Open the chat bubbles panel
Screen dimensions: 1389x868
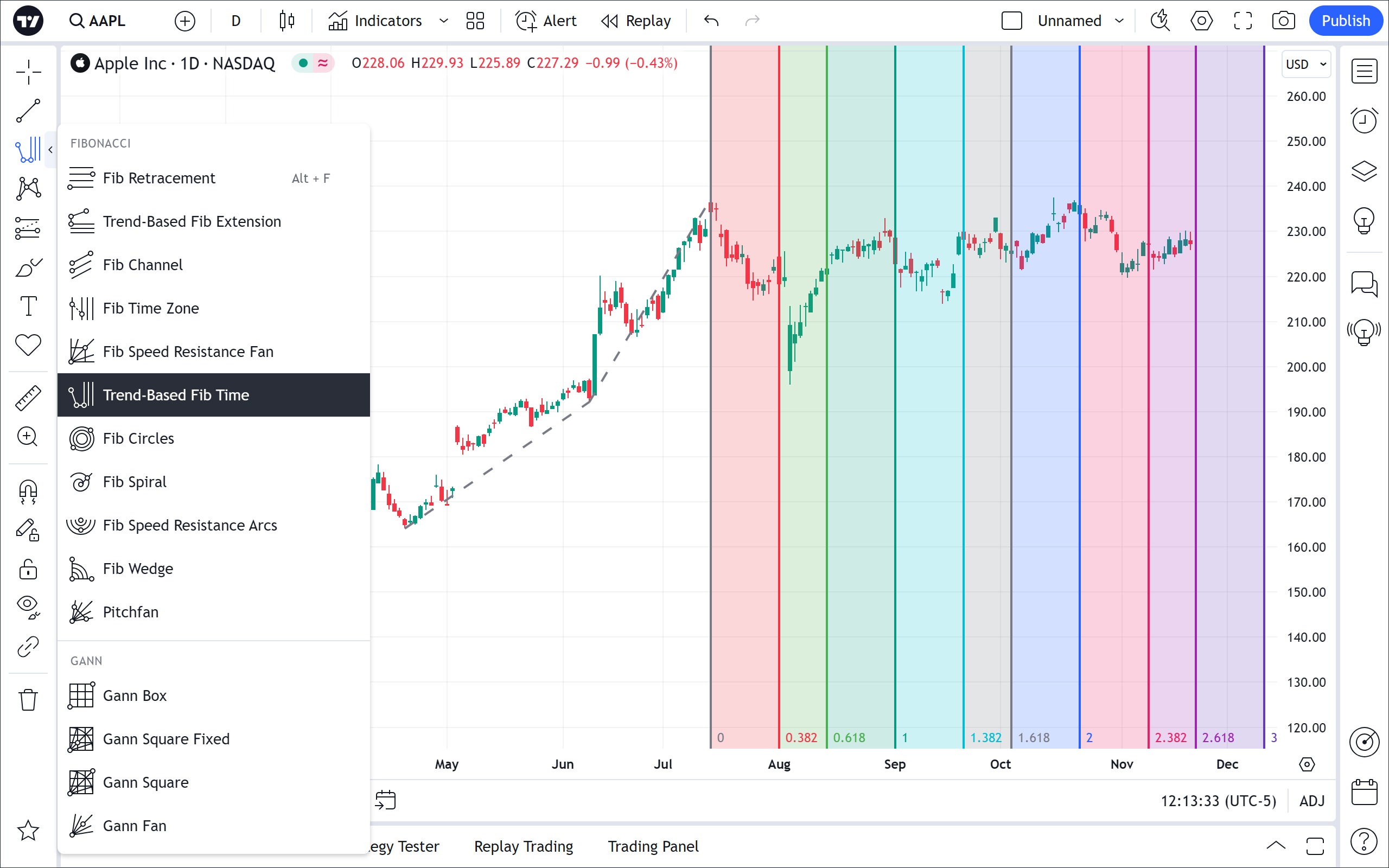click(x=1365, y=284)
